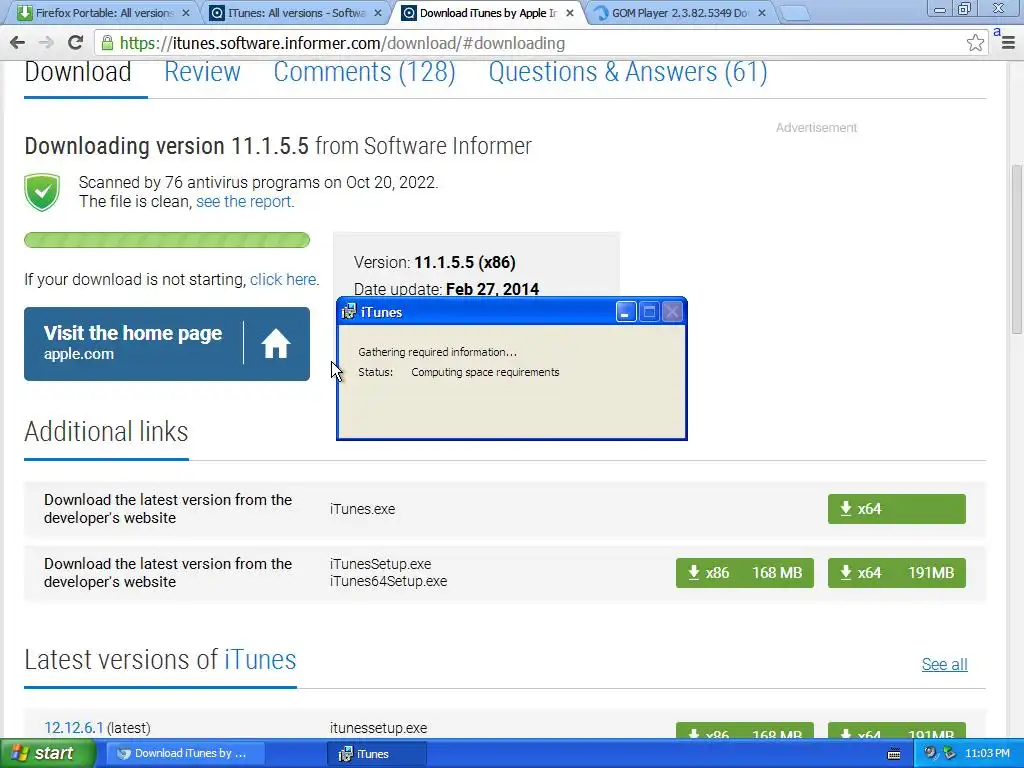Image resolution: width=1024 pixels, height=768 pixels.
Task: Click the 'click here' download link
Action: click(x=283, y=280)
